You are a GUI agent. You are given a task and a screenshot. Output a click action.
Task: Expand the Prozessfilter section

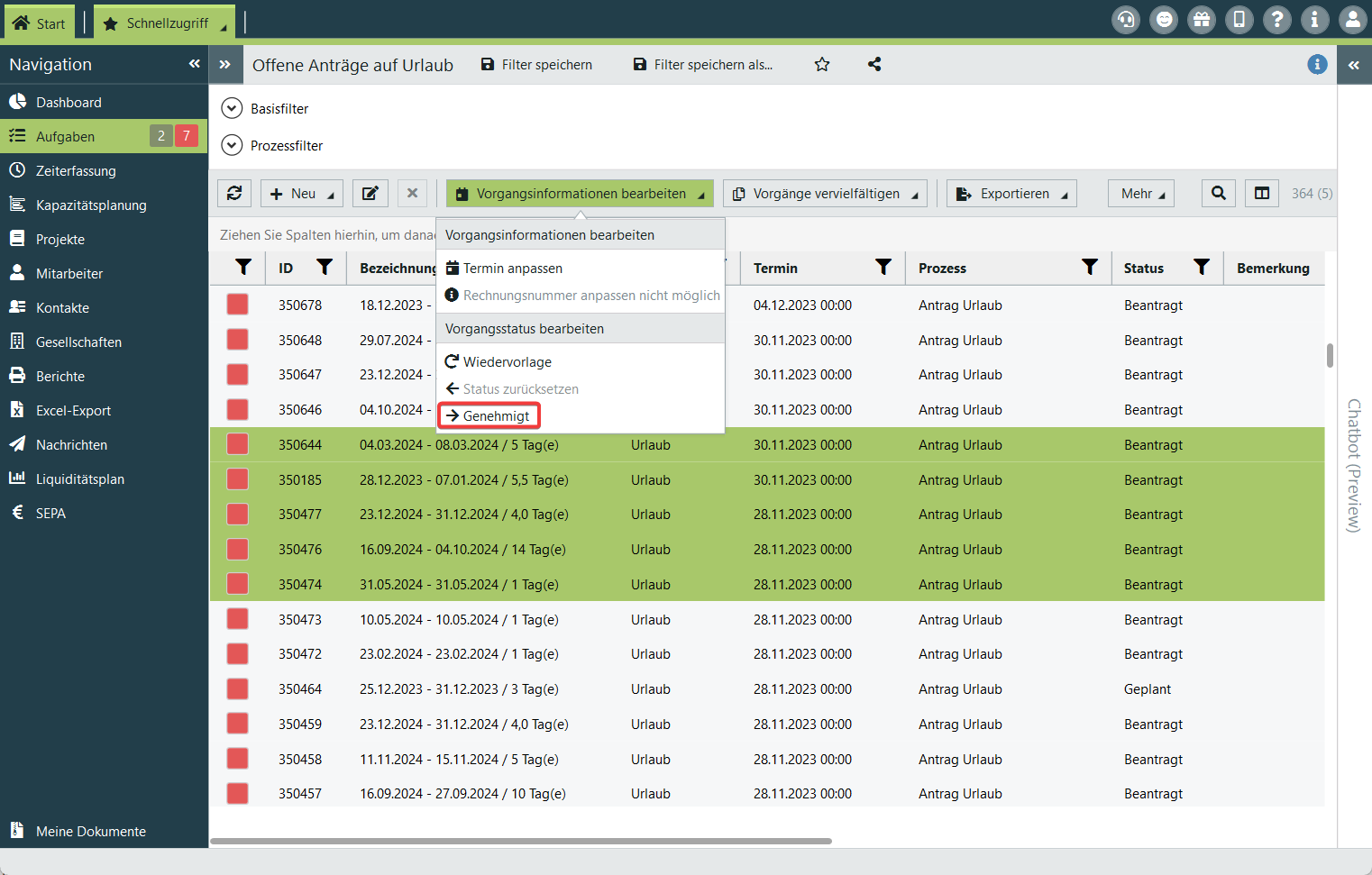coord(233,145)
